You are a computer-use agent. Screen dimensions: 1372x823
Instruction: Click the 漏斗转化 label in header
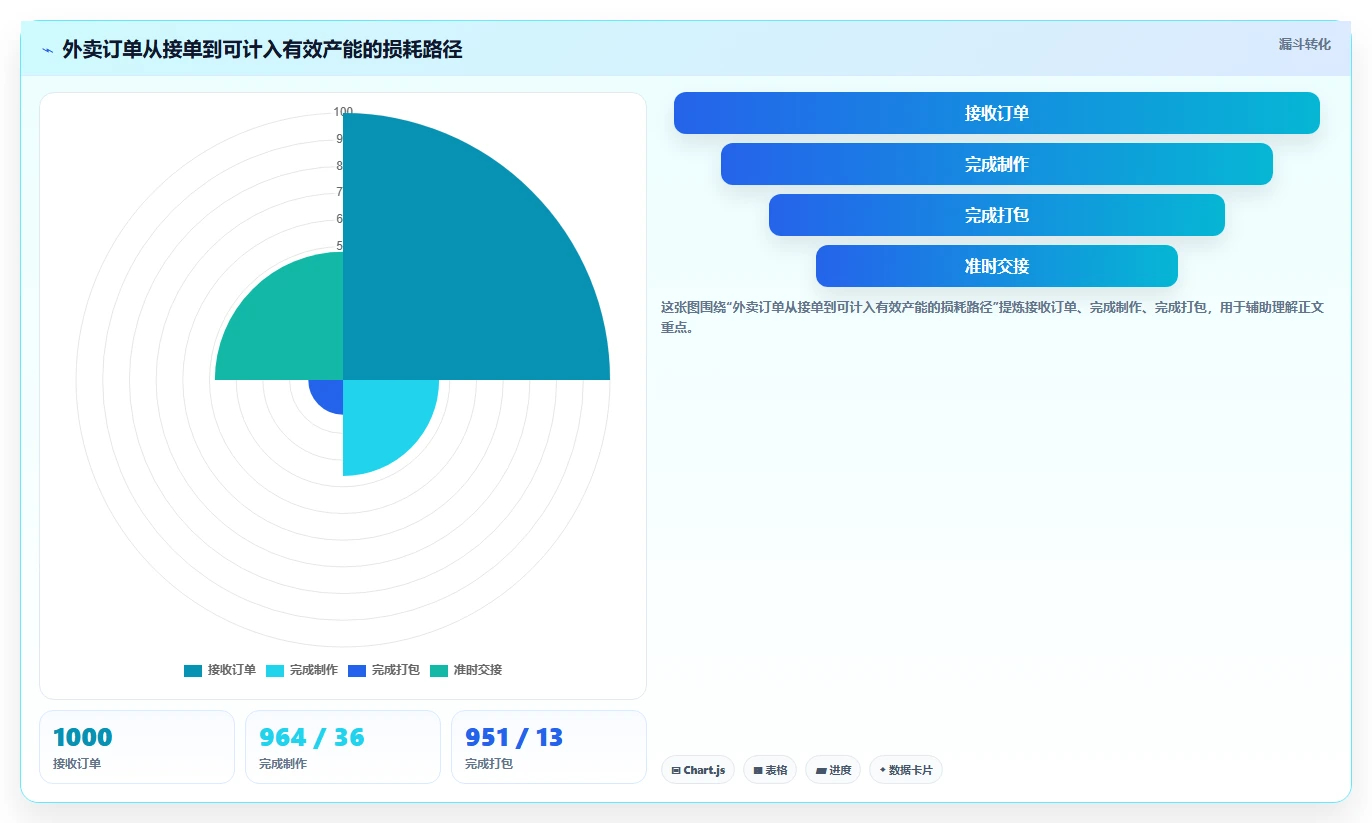pyautogui.click(x=1304, y=44)
